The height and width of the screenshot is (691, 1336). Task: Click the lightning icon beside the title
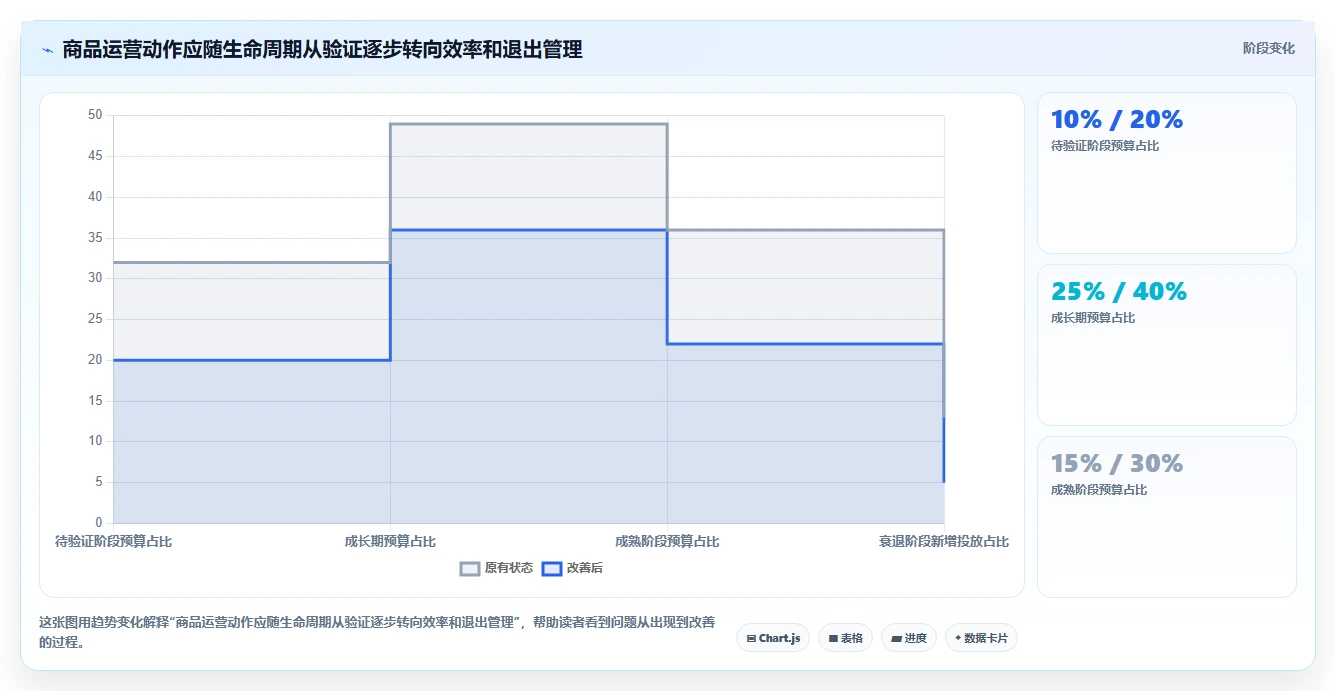tap(47, 49)
